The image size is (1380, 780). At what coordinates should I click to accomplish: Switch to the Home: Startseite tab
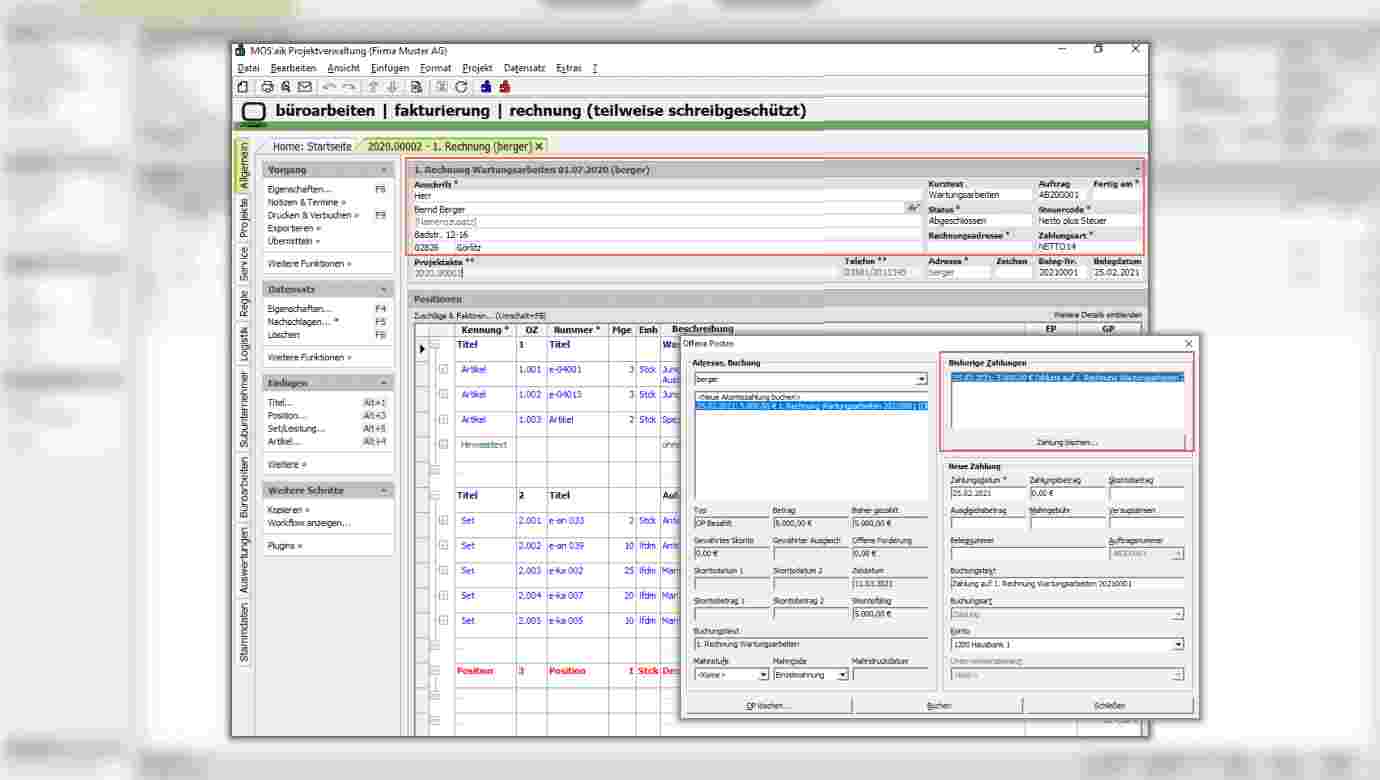[x=312, y=146]
